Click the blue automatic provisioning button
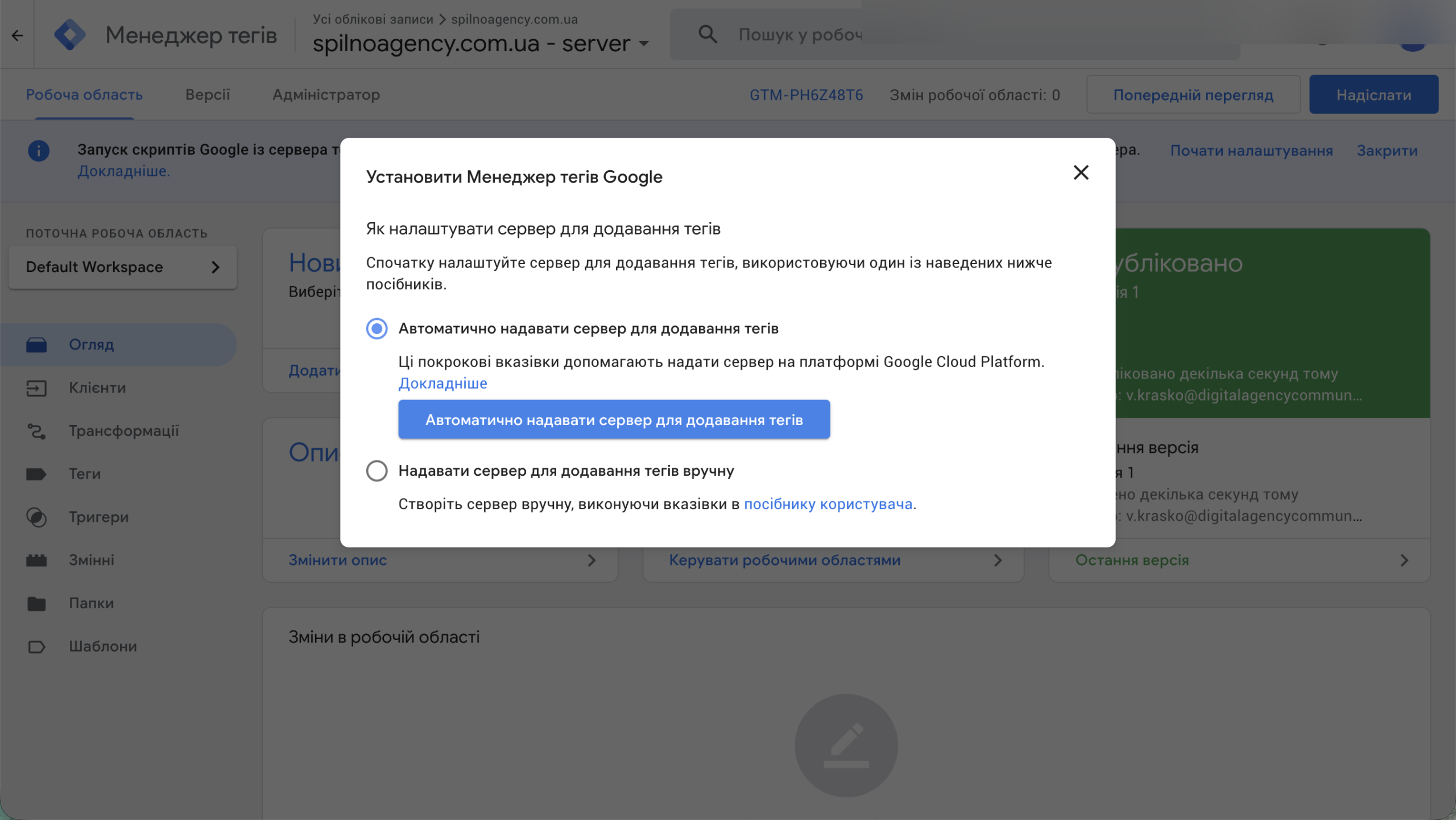This screenshot has height=820, width=1456. tap(614, 419)
